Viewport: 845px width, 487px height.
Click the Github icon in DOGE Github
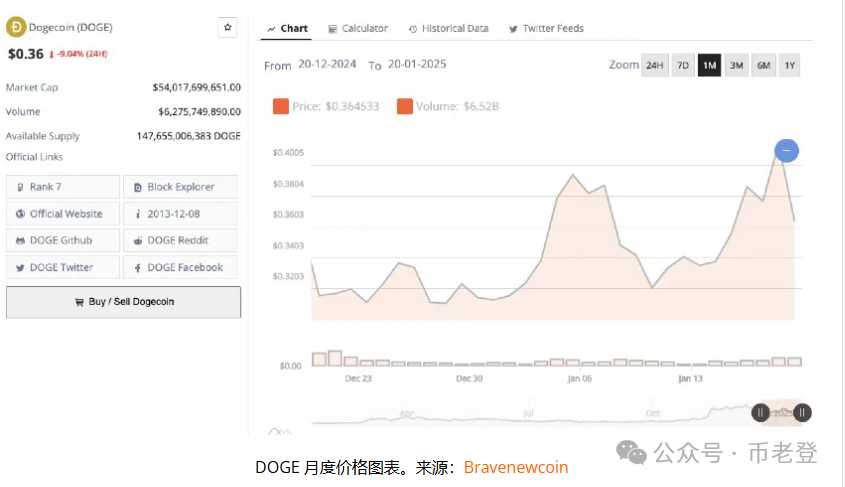coord(20,241)
